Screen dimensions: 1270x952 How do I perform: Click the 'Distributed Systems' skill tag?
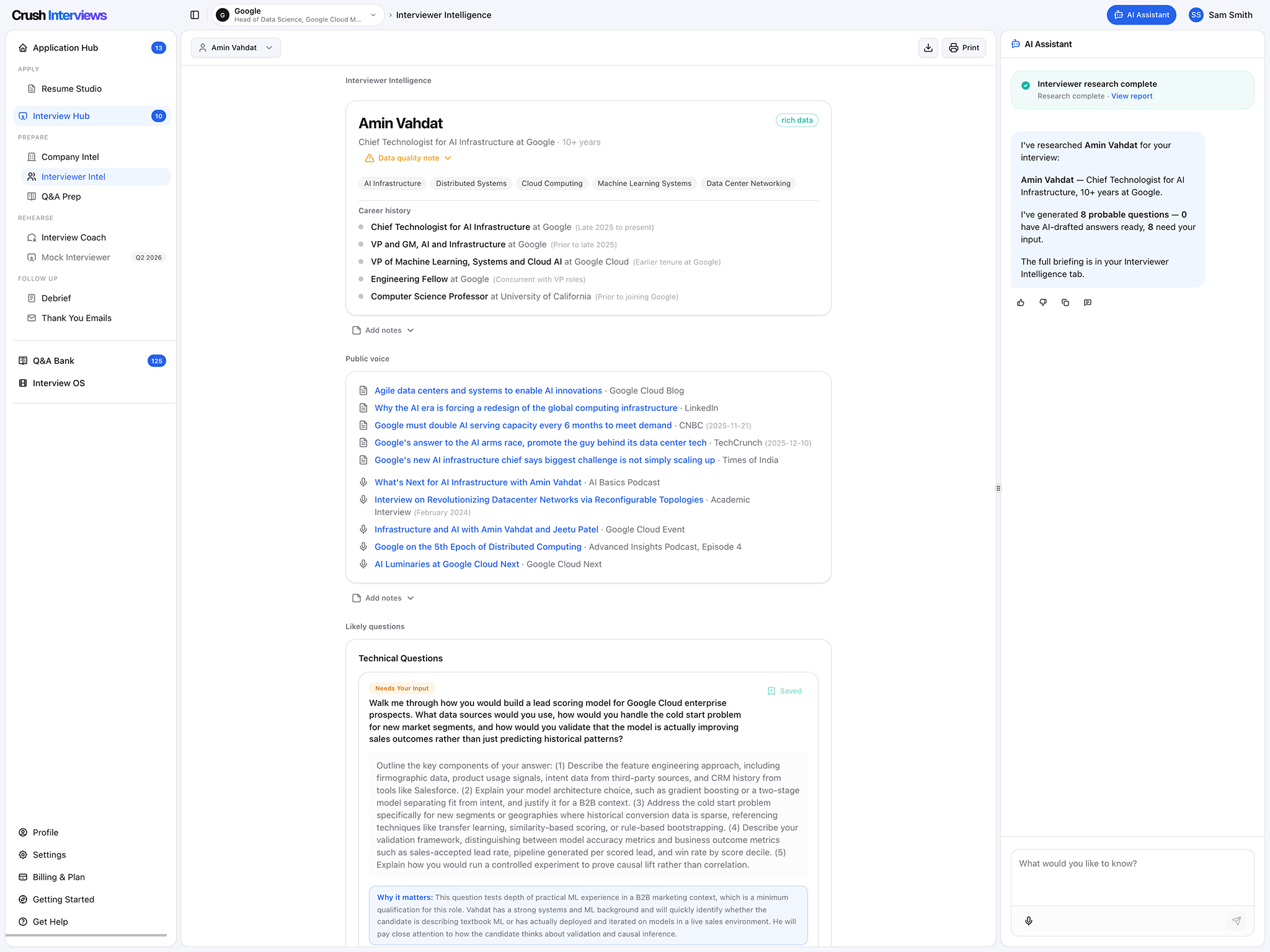[471, 183]
